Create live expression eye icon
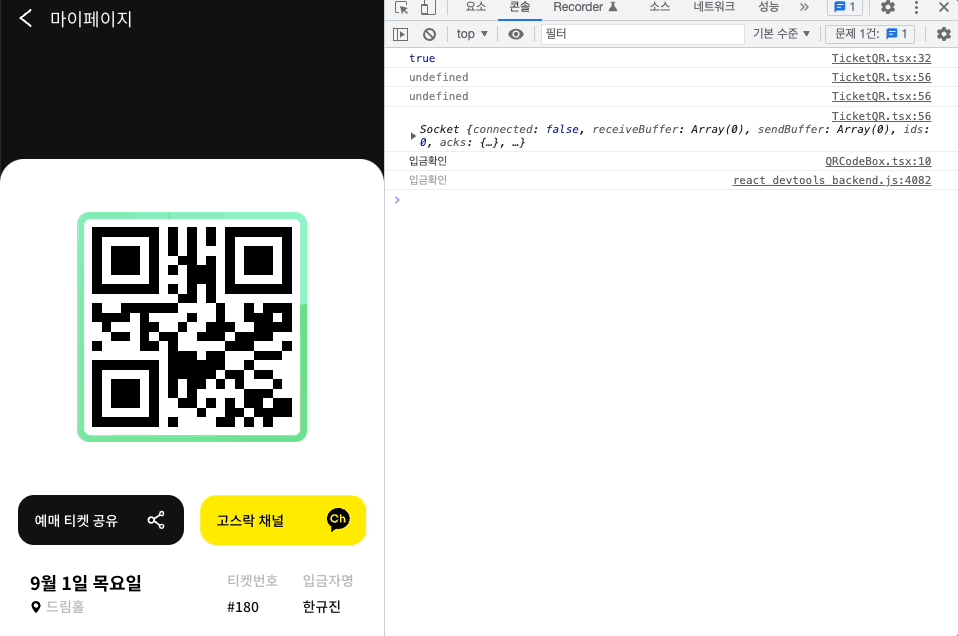Viewport: 958px width, 636px height. click(516, 34)
